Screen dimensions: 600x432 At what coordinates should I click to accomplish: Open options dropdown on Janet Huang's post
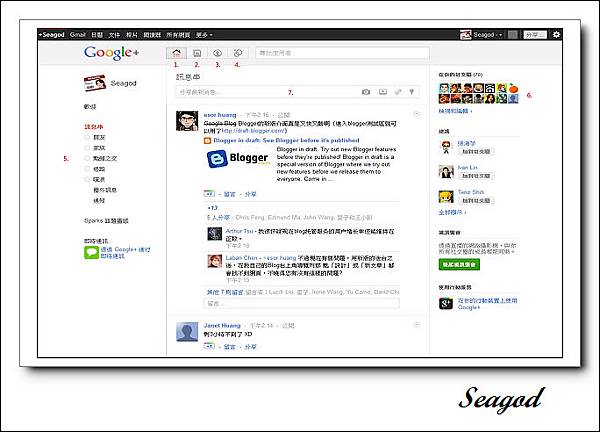pyautogui.click(x=417, y=324)
